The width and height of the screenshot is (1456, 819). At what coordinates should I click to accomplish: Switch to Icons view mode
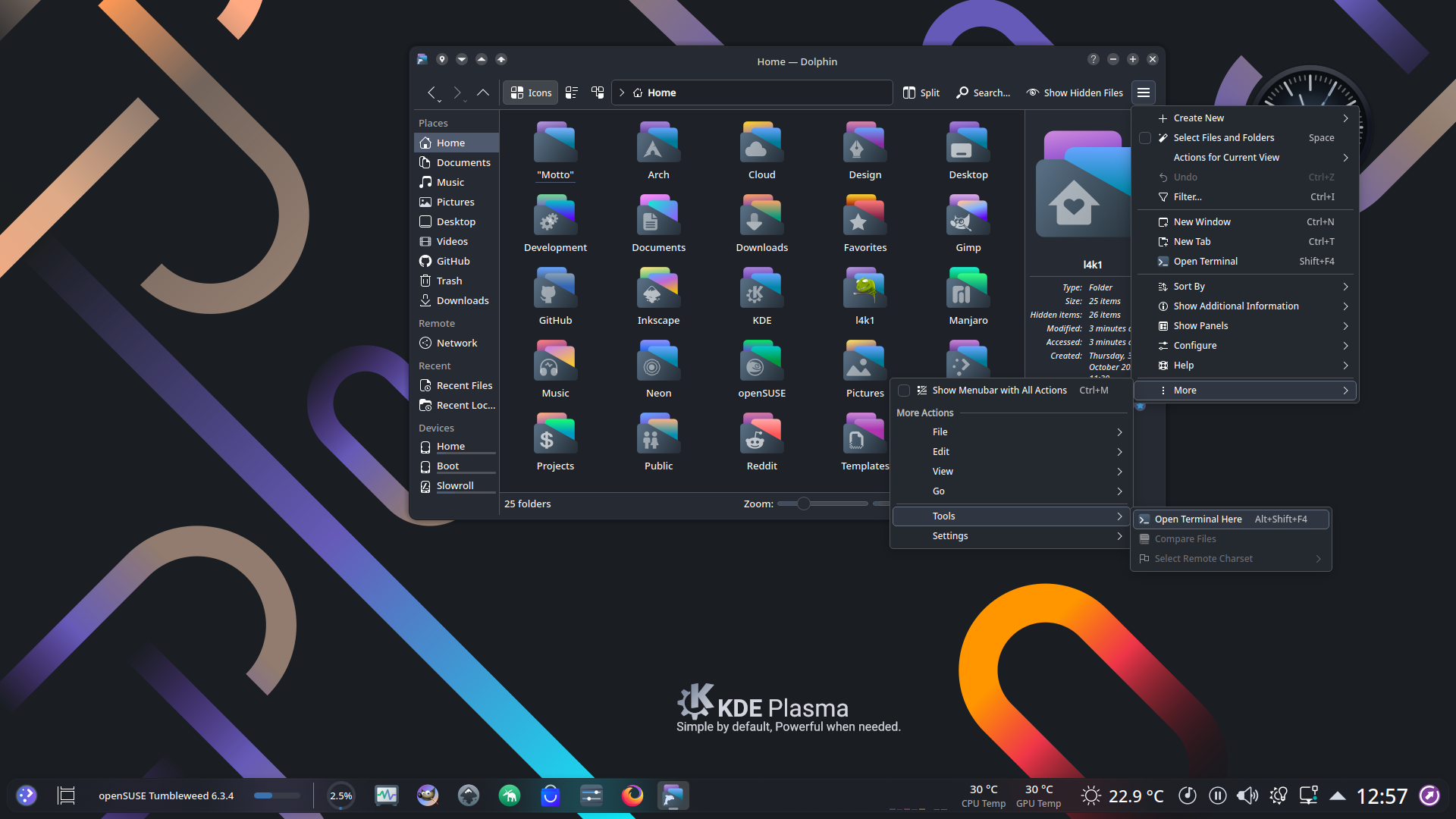tap(531, 93)
